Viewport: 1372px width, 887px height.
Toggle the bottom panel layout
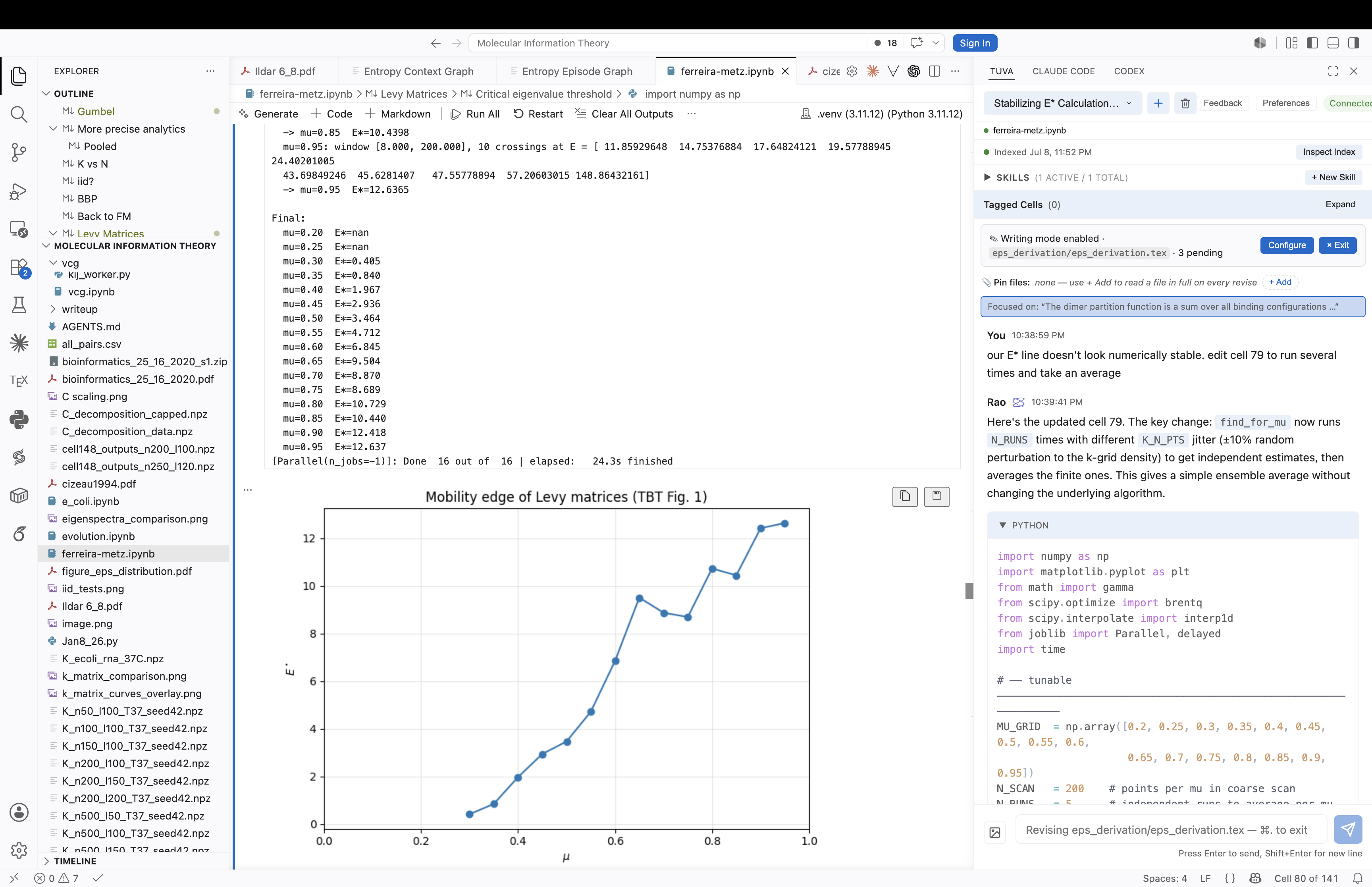[x=1333, y=43]
